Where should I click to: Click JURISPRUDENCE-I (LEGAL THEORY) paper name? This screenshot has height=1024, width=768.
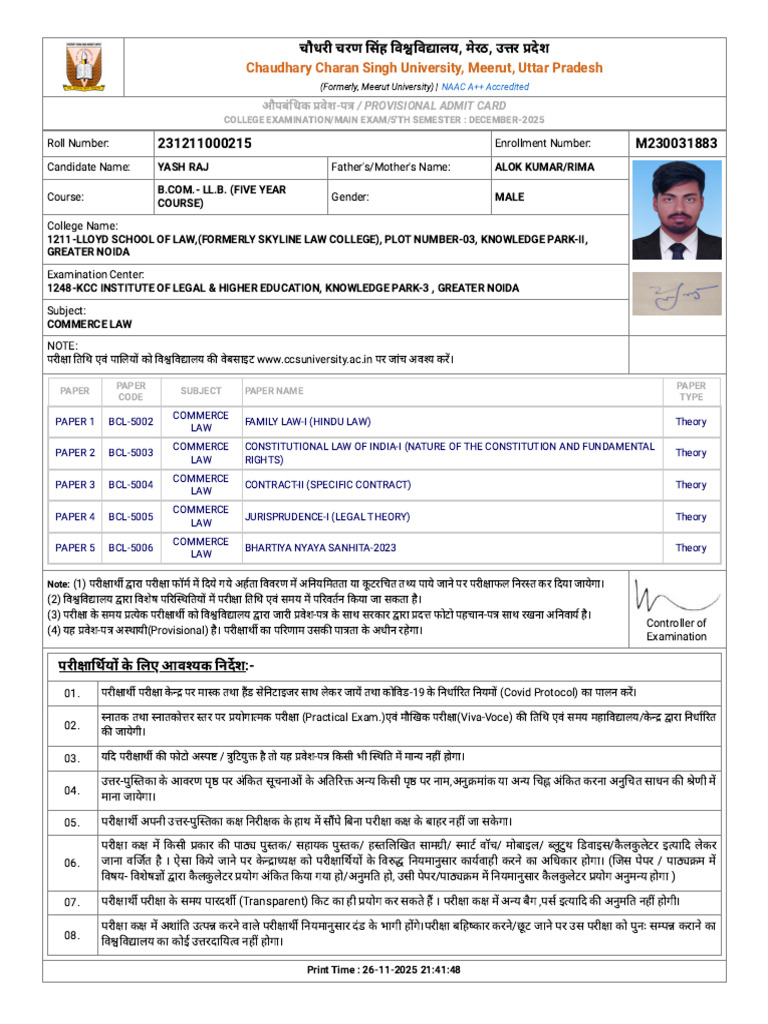tap(327, 517)
